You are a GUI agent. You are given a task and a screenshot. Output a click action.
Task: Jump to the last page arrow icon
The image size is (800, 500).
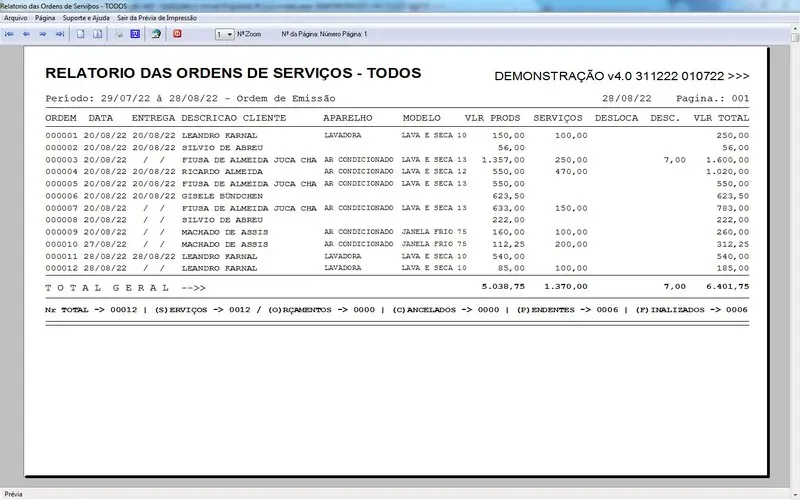59,34
